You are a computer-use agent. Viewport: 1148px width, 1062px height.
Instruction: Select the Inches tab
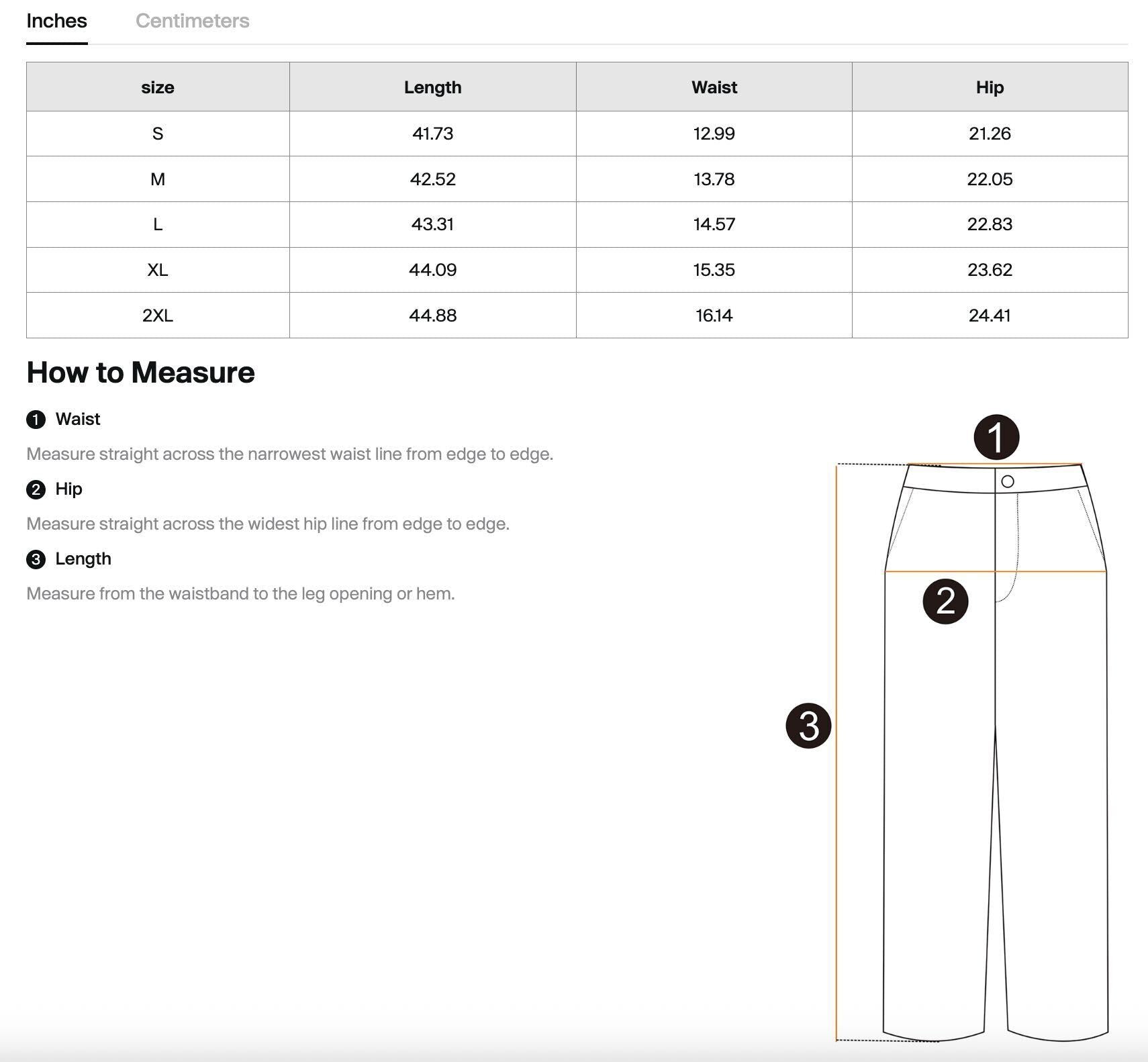[x=56, y=21]
